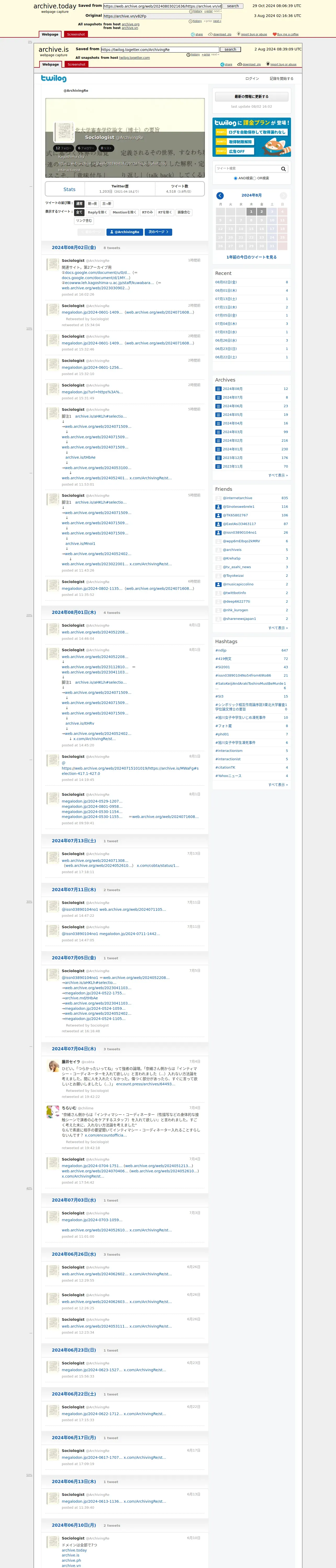The image size is (336, 1568).
Task: Click the Twilog logo
Action: [54, 78]
